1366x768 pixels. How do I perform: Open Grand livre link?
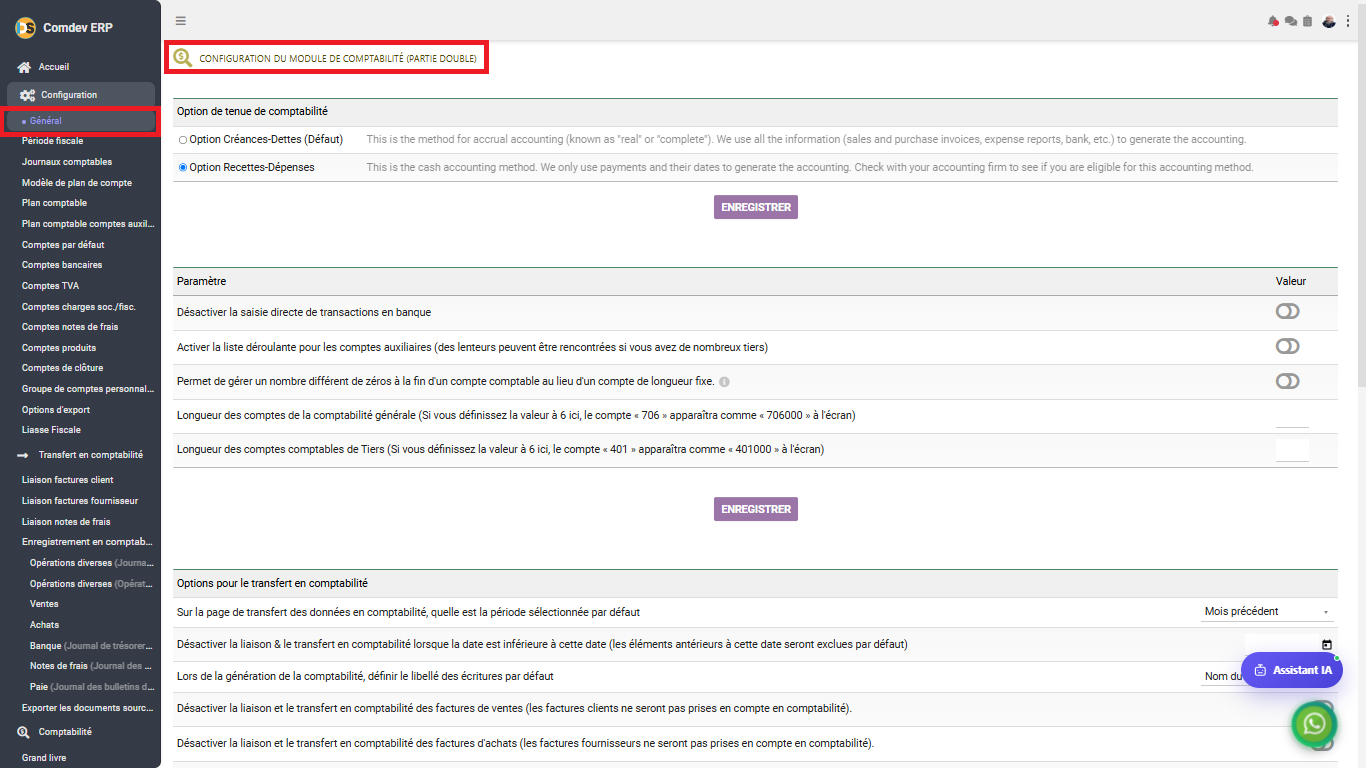click(44, 758)
